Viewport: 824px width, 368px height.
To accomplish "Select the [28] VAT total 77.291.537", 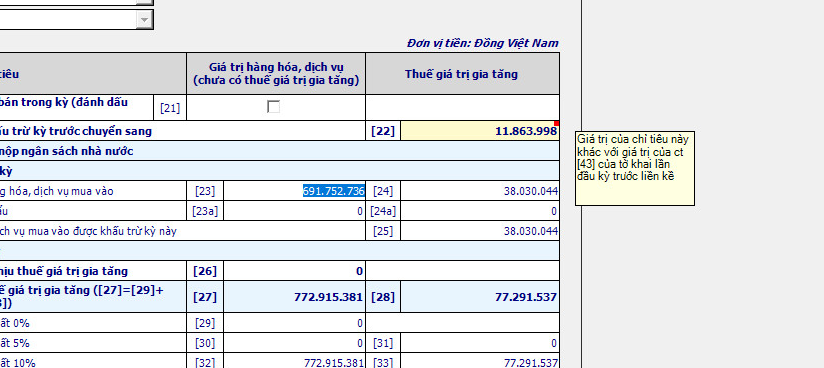I will pos(479,297).
